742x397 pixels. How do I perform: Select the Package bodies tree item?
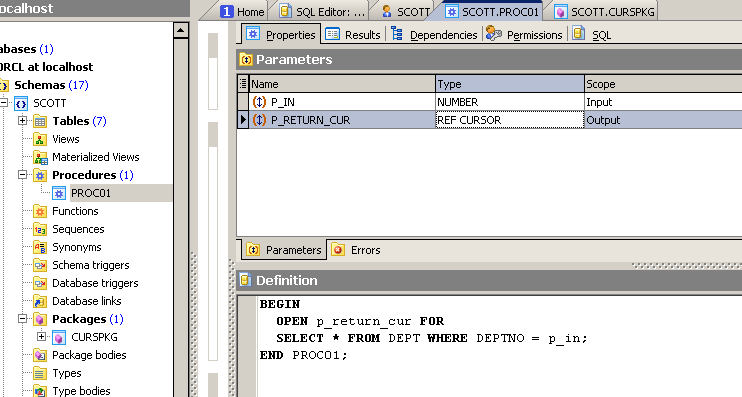(x=89, y=355)
